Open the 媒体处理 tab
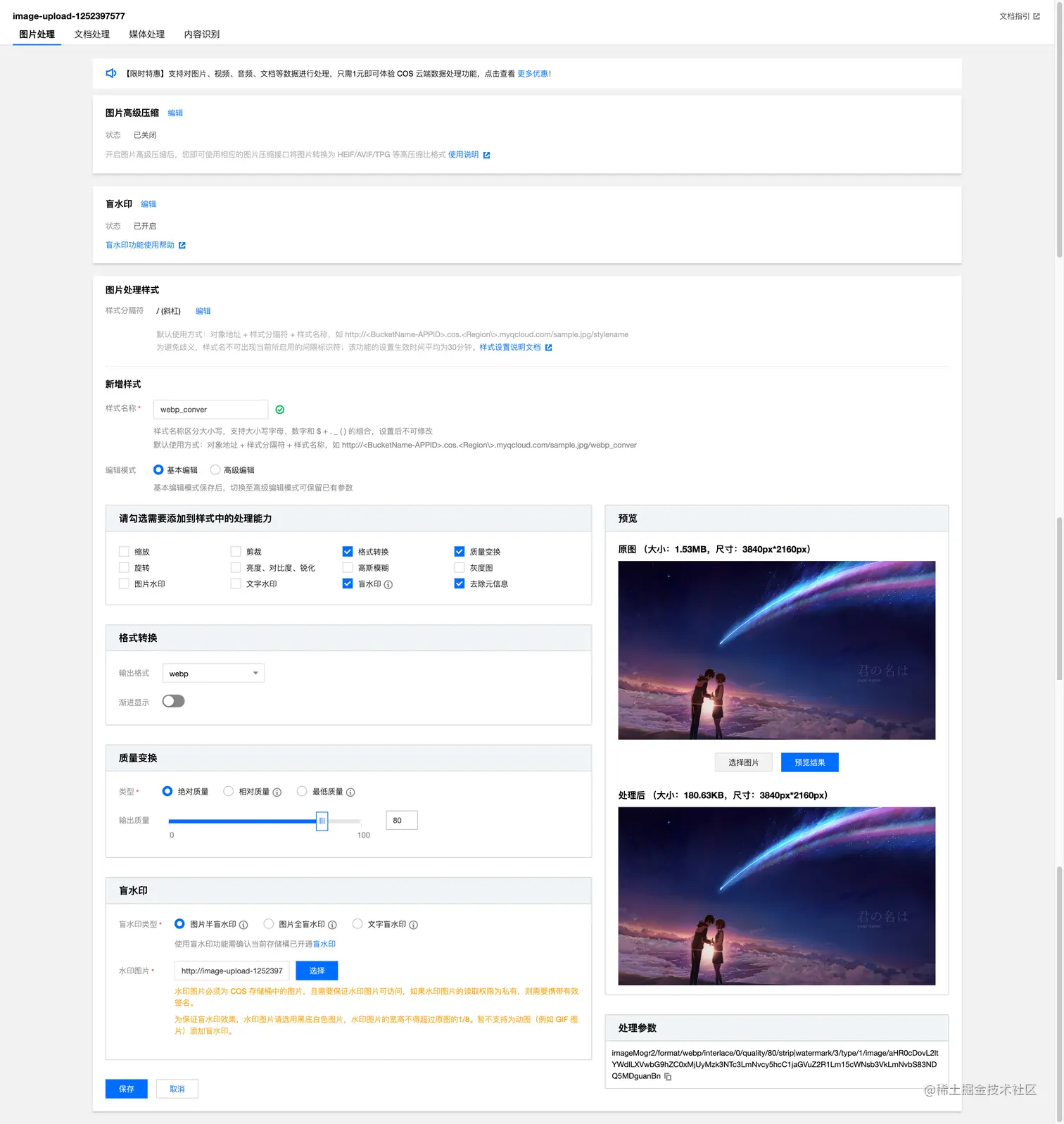 coord(146,34)
